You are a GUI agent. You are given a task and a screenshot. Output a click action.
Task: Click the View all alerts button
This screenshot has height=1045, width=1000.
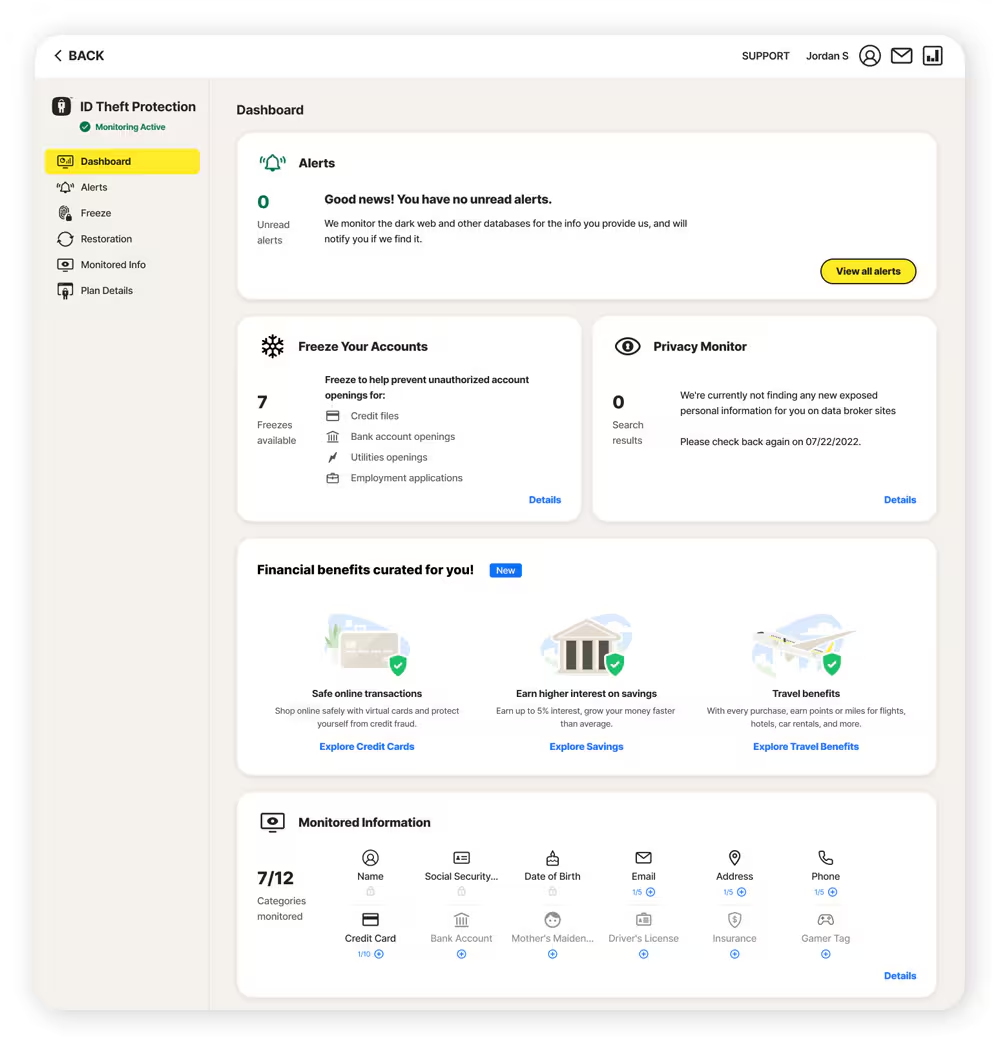tap(868, 271)
